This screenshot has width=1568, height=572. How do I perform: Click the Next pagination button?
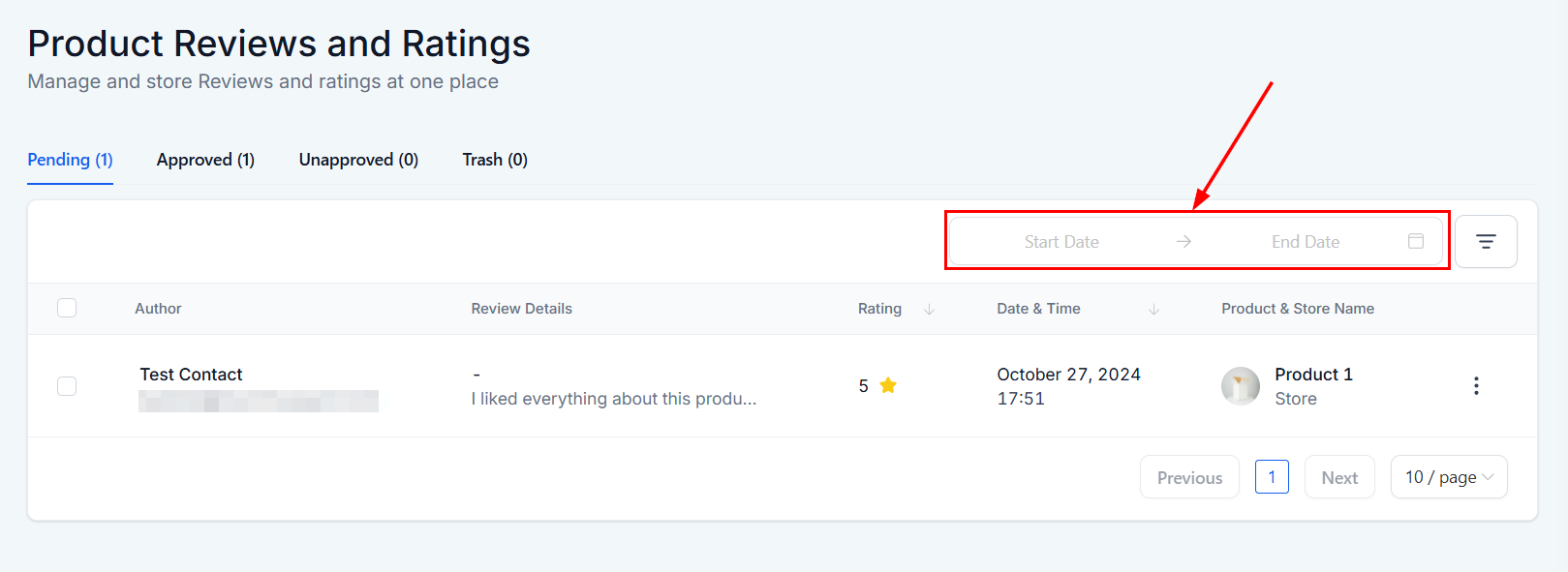[x=1339, y=477]
